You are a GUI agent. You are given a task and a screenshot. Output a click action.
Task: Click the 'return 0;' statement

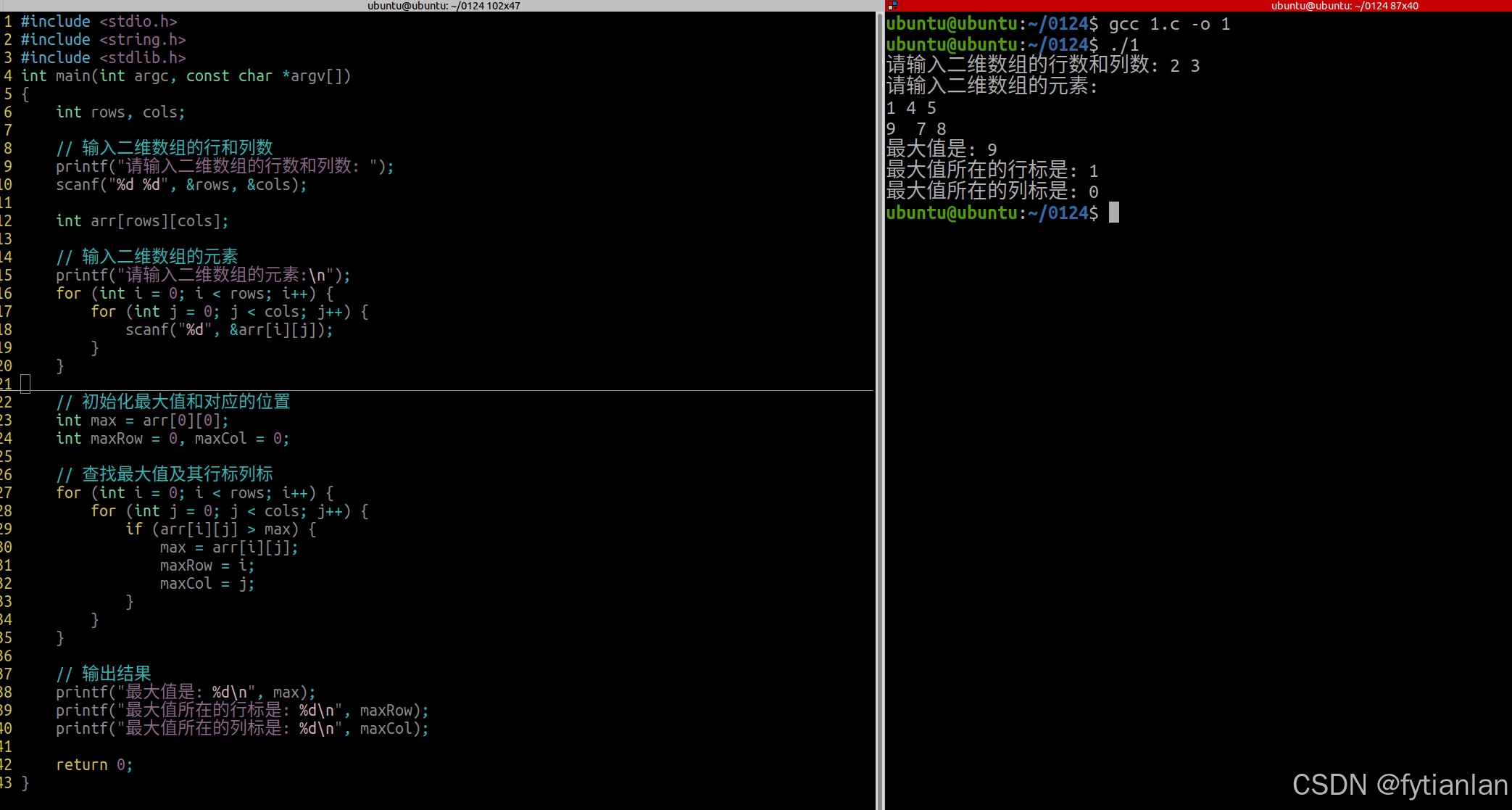point(94,765)
